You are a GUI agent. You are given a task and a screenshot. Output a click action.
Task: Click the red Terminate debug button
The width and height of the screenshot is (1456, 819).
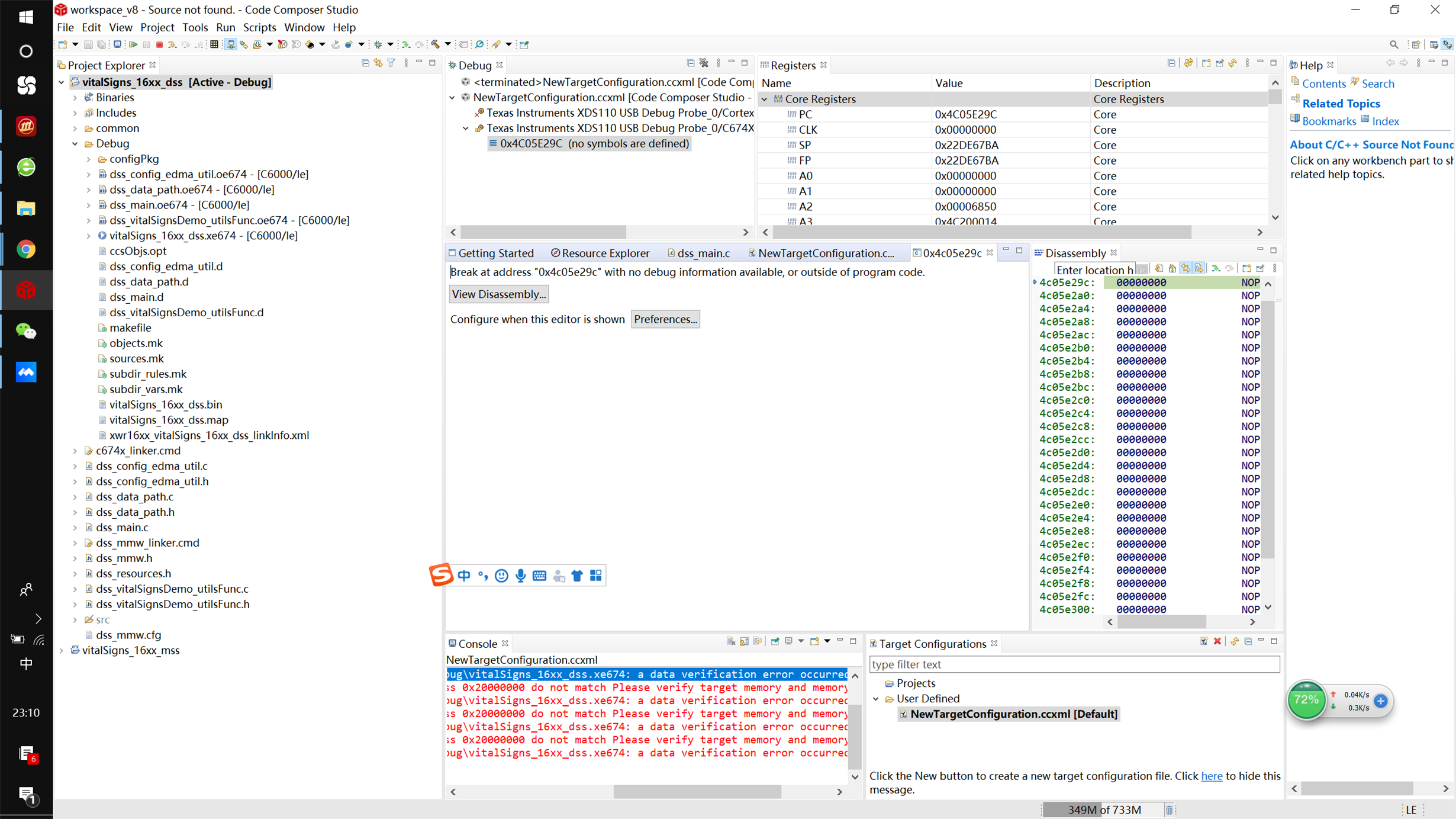pyautogui.click(x=159, y=44)
